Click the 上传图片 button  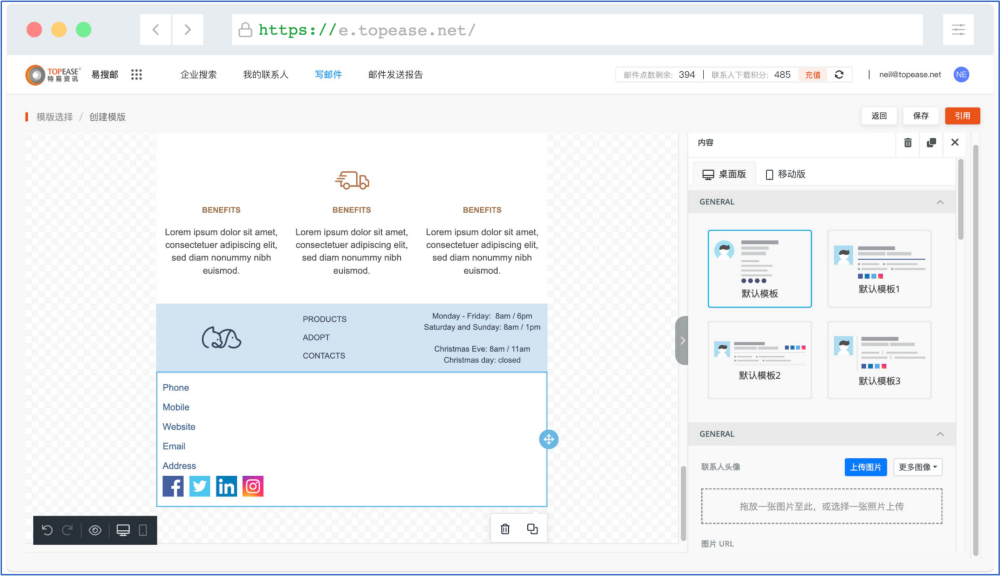pos(865,467)
